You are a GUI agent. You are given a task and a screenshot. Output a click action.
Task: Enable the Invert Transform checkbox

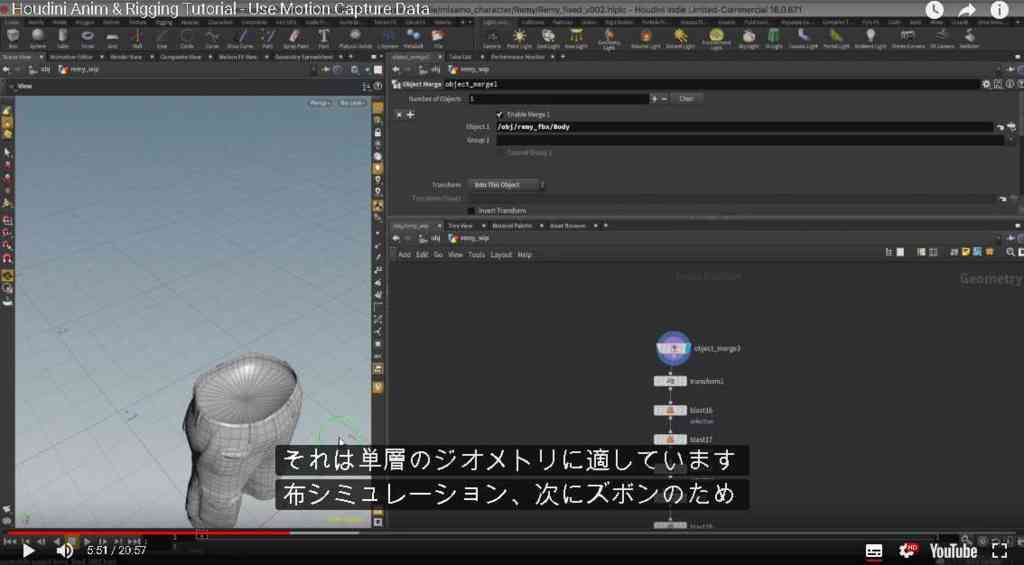pos(471,211)
